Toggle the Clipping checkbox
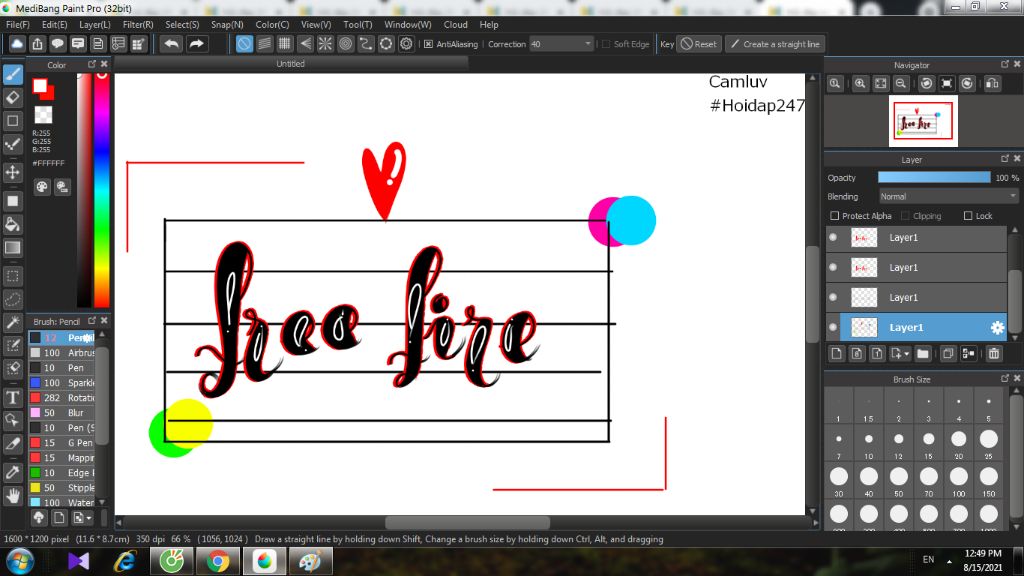 coord(905,216)
